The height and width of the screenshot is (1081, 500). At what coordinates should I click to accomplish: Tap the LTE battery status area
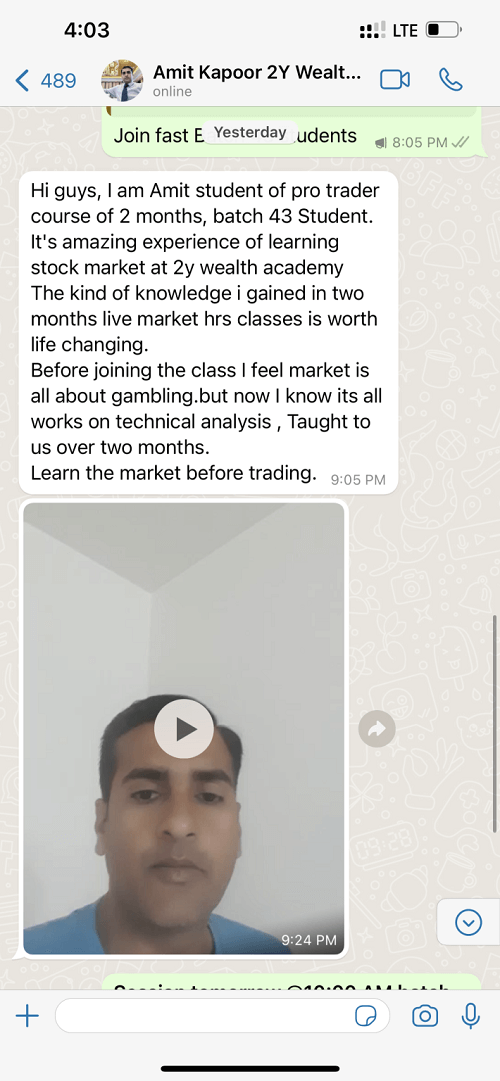tap(410, 30)
